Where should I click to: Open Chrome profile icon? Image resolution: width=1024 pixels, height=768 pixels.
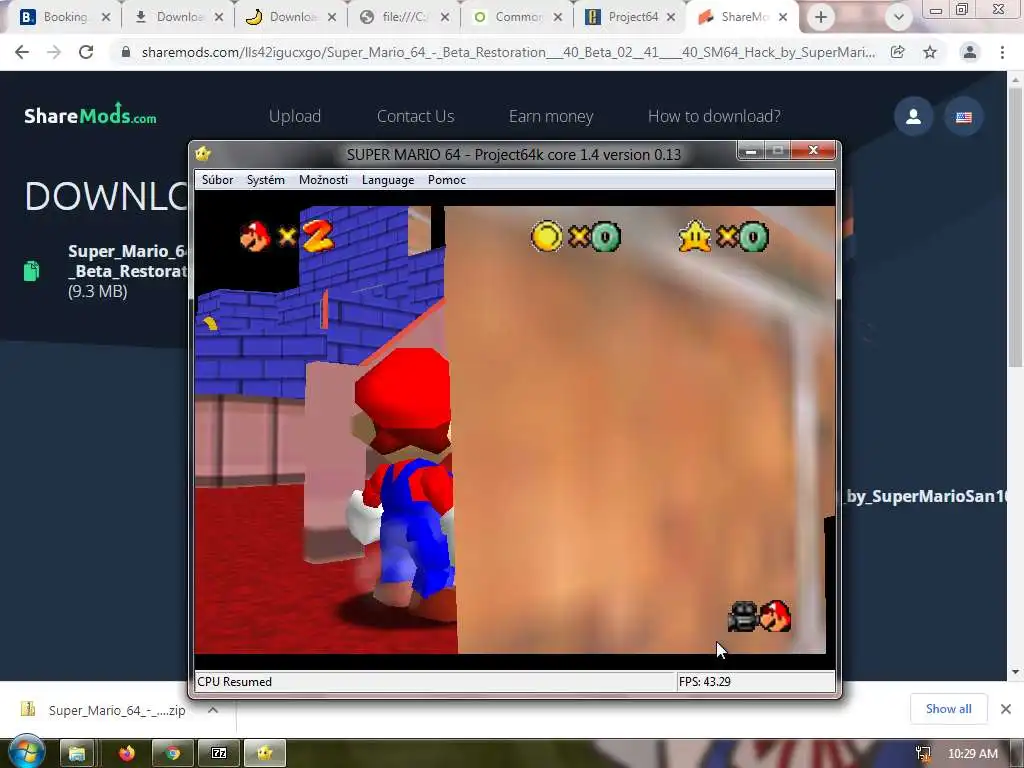[970, 52]
